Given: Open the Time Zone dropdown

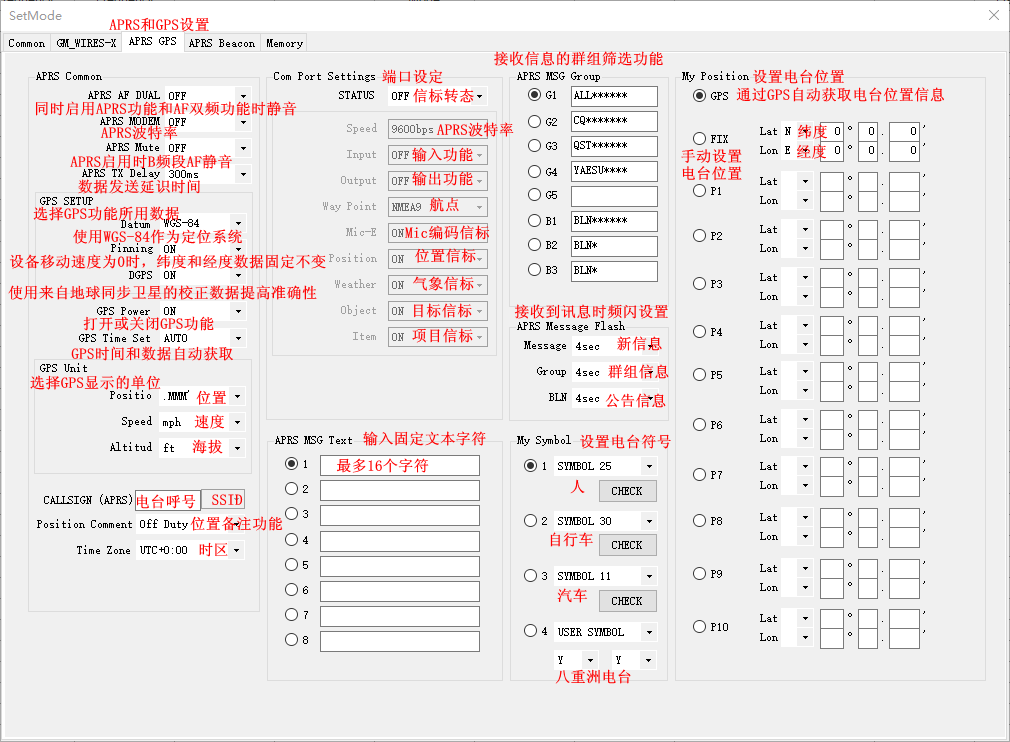Looking at the screenshot, I should [x=237, y=551].
